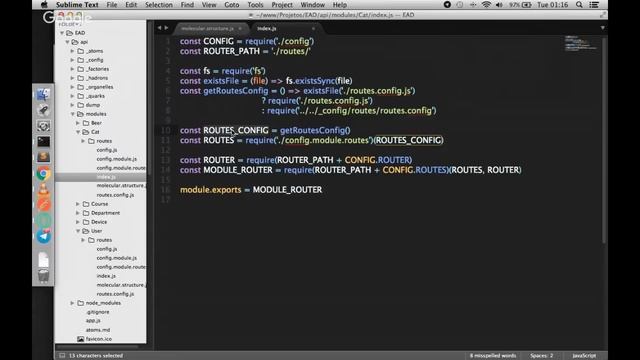Viewport: 640px width, 360px height.
Task: Expand the Beer module folder
Action: [78, 123]
